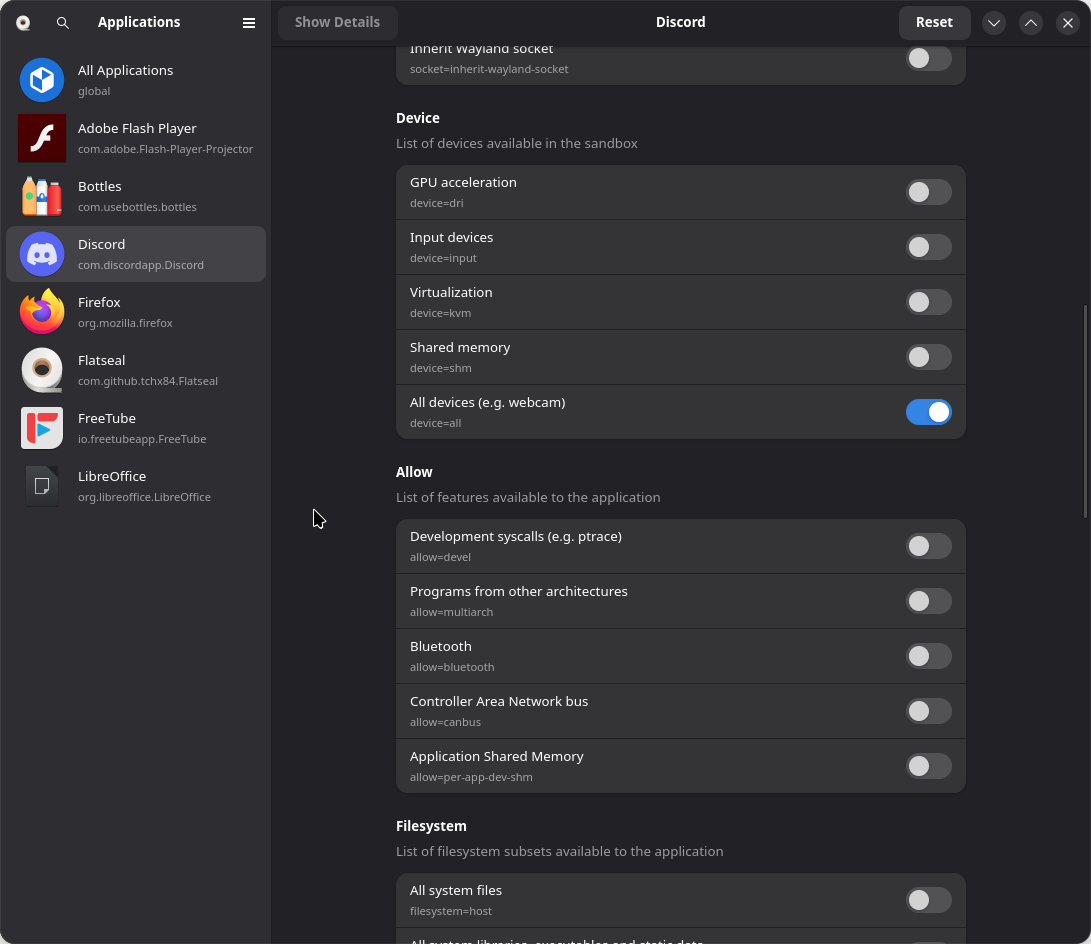The height and width of the screenshot is (944, 1091).
Task: Enable Controller Area Network bus
Action: click(x=928, y=711)
